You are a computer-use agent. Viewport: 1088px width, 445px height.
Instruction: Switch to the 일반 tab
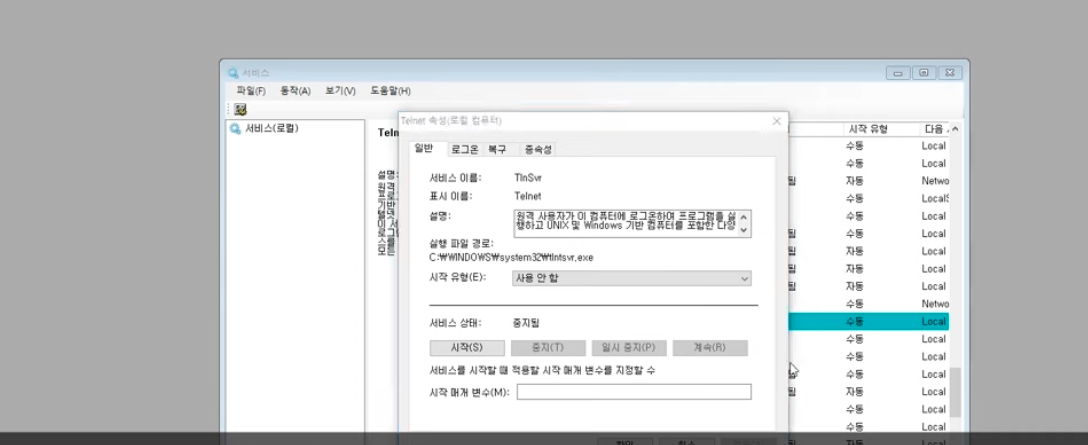tap(423, 148)
